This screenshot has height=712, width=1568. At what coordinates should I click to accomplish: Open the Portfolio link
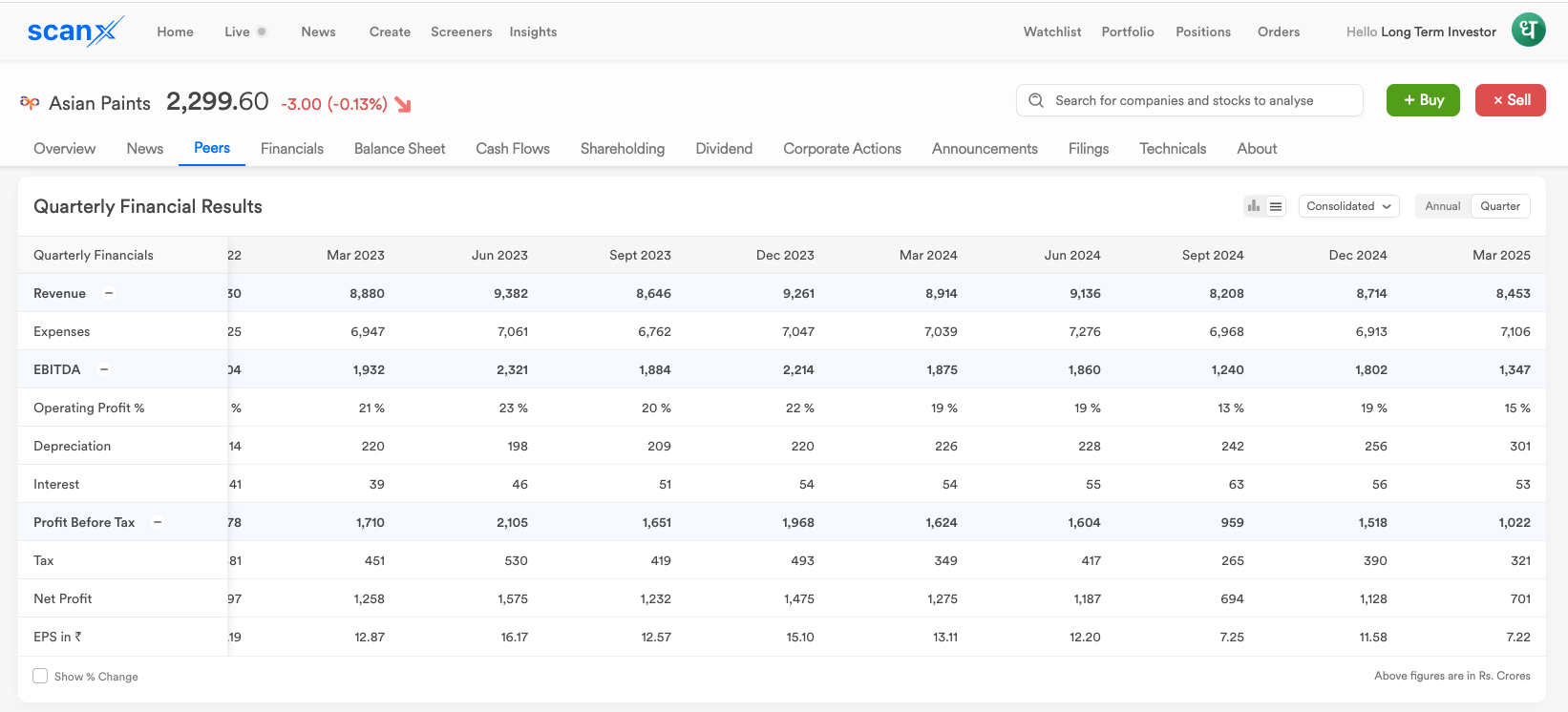[1128, 31]
